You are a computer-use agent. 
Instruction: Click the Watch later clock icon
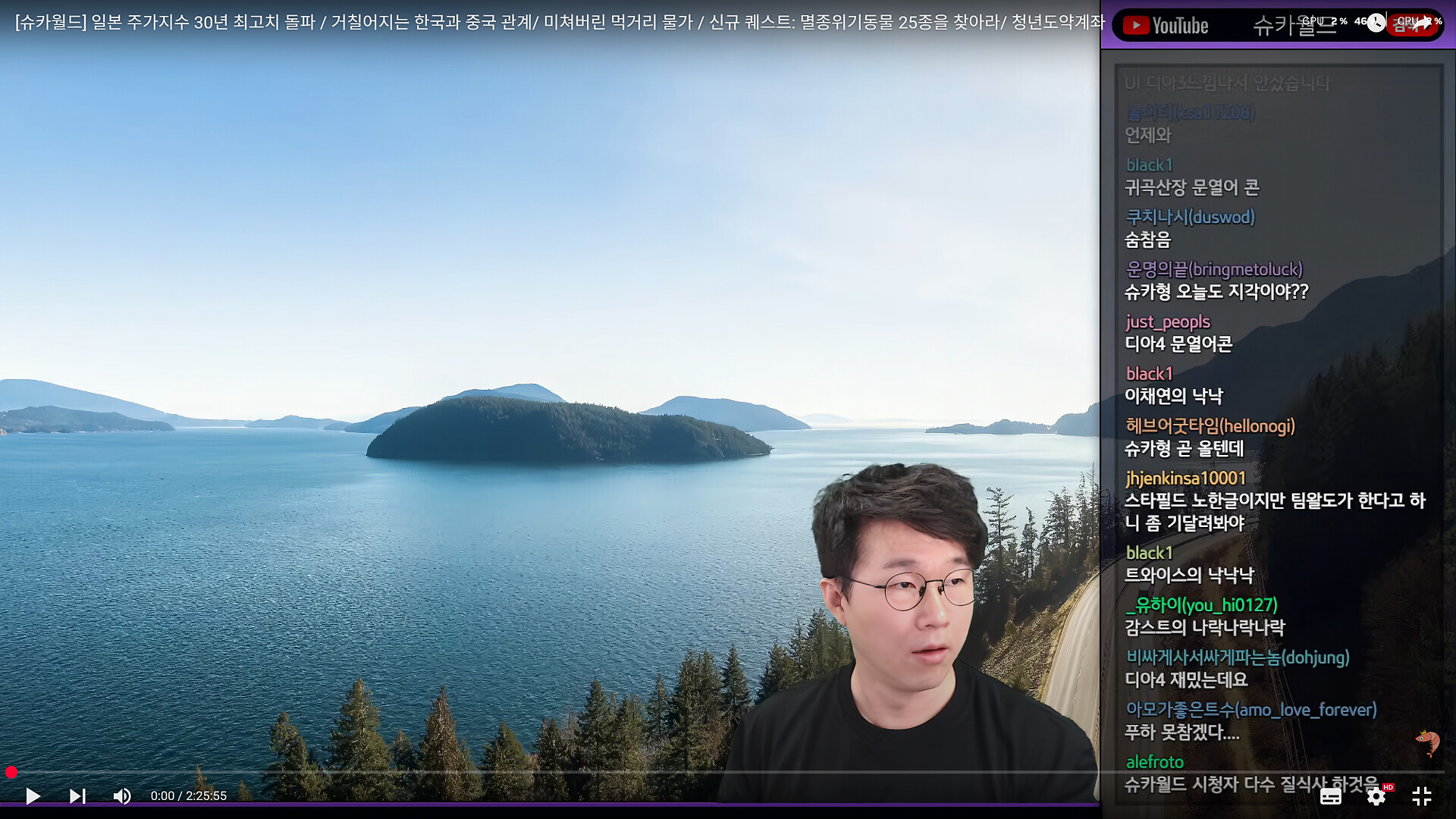[x=1376, y=23]
